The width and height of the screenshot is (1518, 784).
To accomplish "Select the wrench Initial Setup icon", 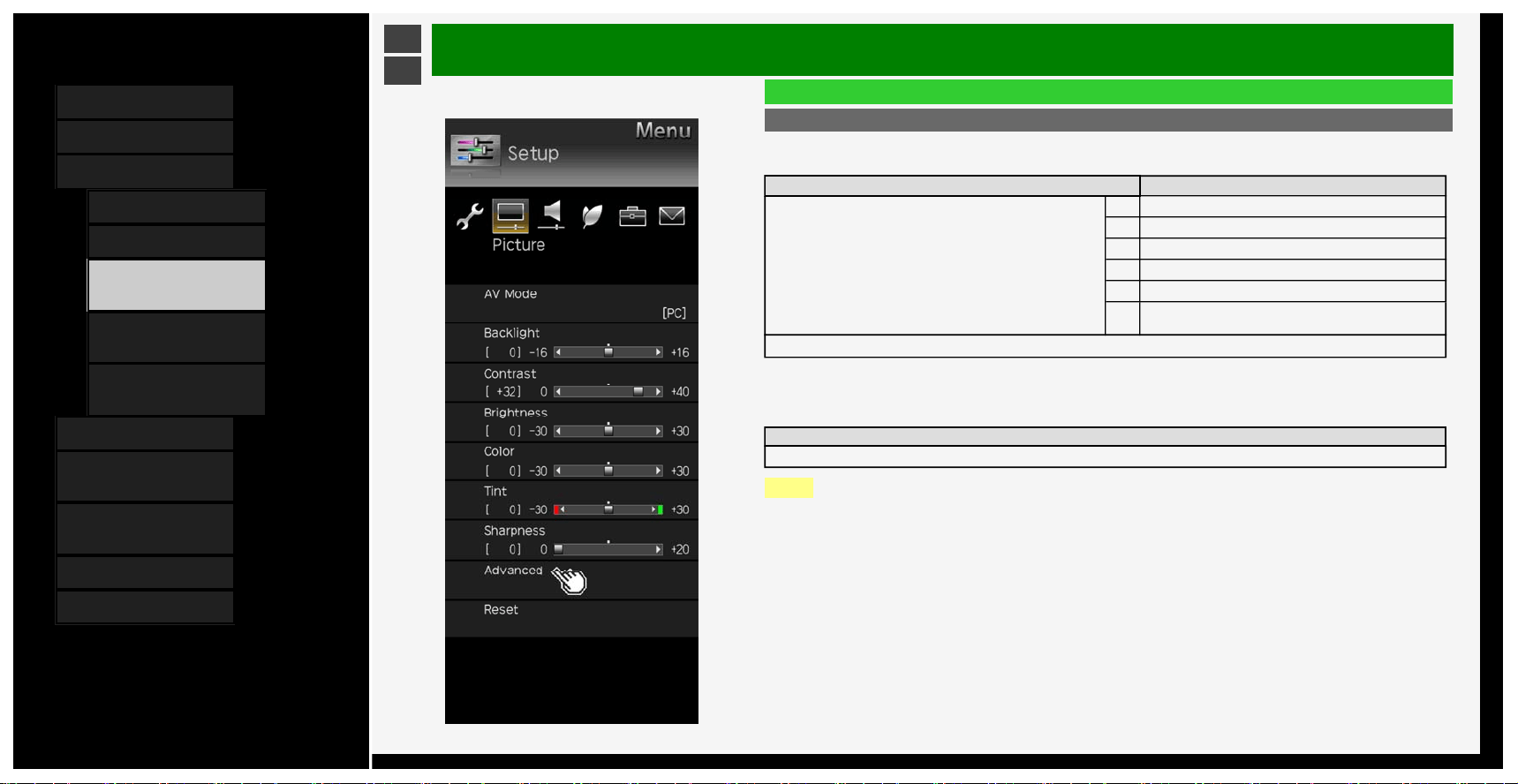I will 470,215.
